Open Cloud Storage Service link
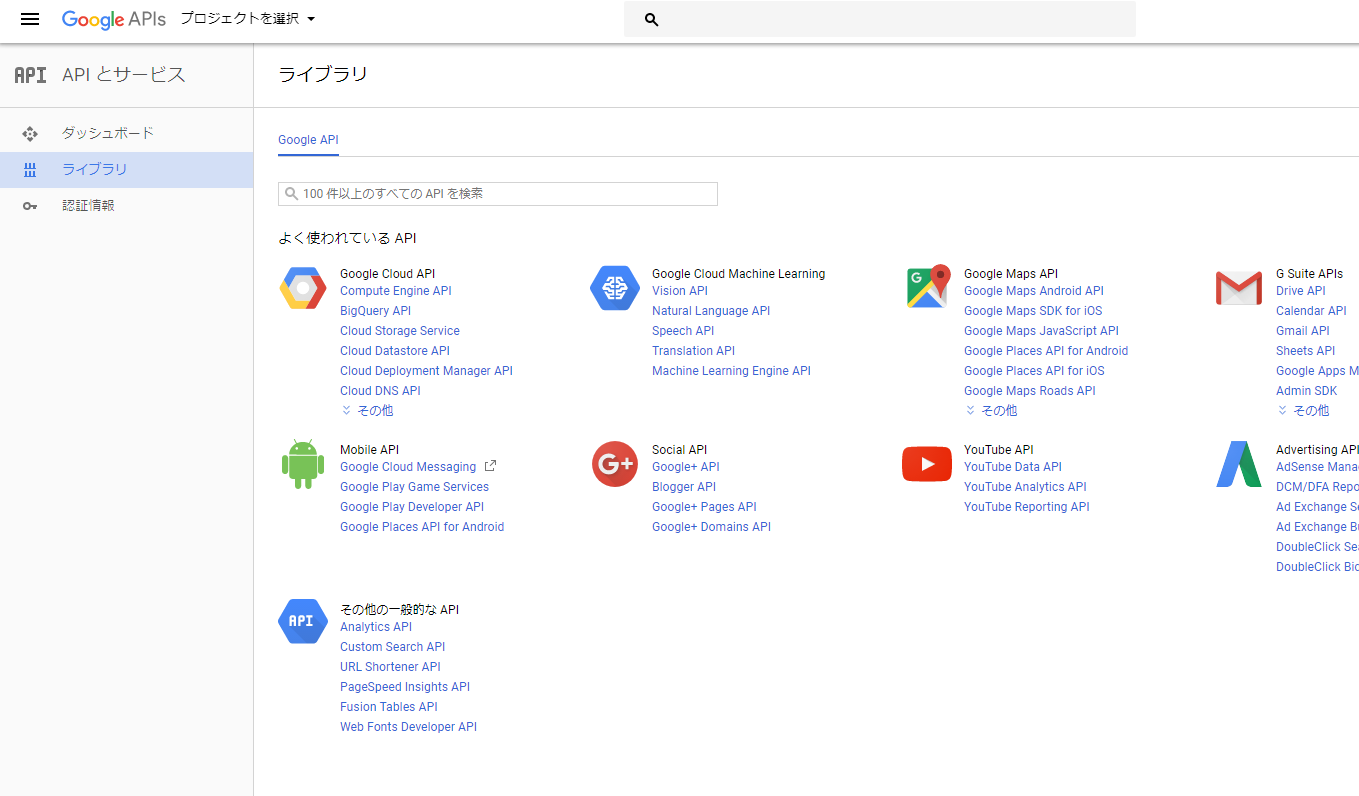Screen dimensions: 1359x796 [x=400, y=331]
